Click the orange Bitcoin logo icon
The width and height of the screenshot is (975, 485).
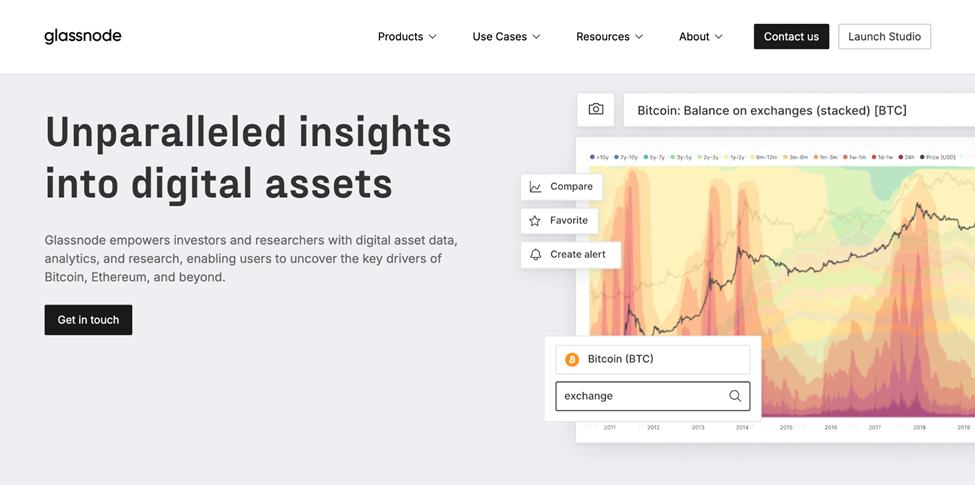(572, 359)
